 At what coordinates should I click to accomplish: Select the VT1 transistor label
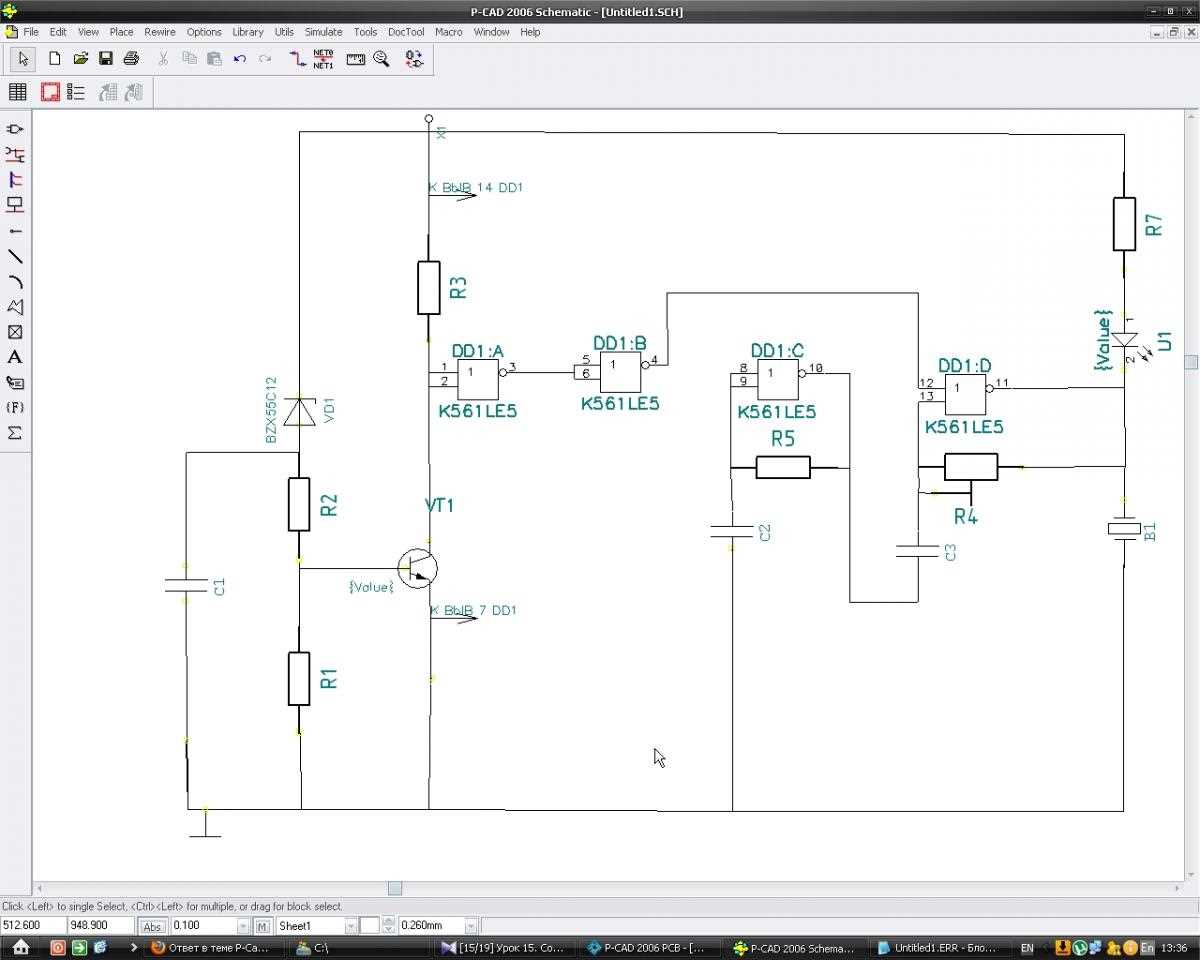pos(440,505)
